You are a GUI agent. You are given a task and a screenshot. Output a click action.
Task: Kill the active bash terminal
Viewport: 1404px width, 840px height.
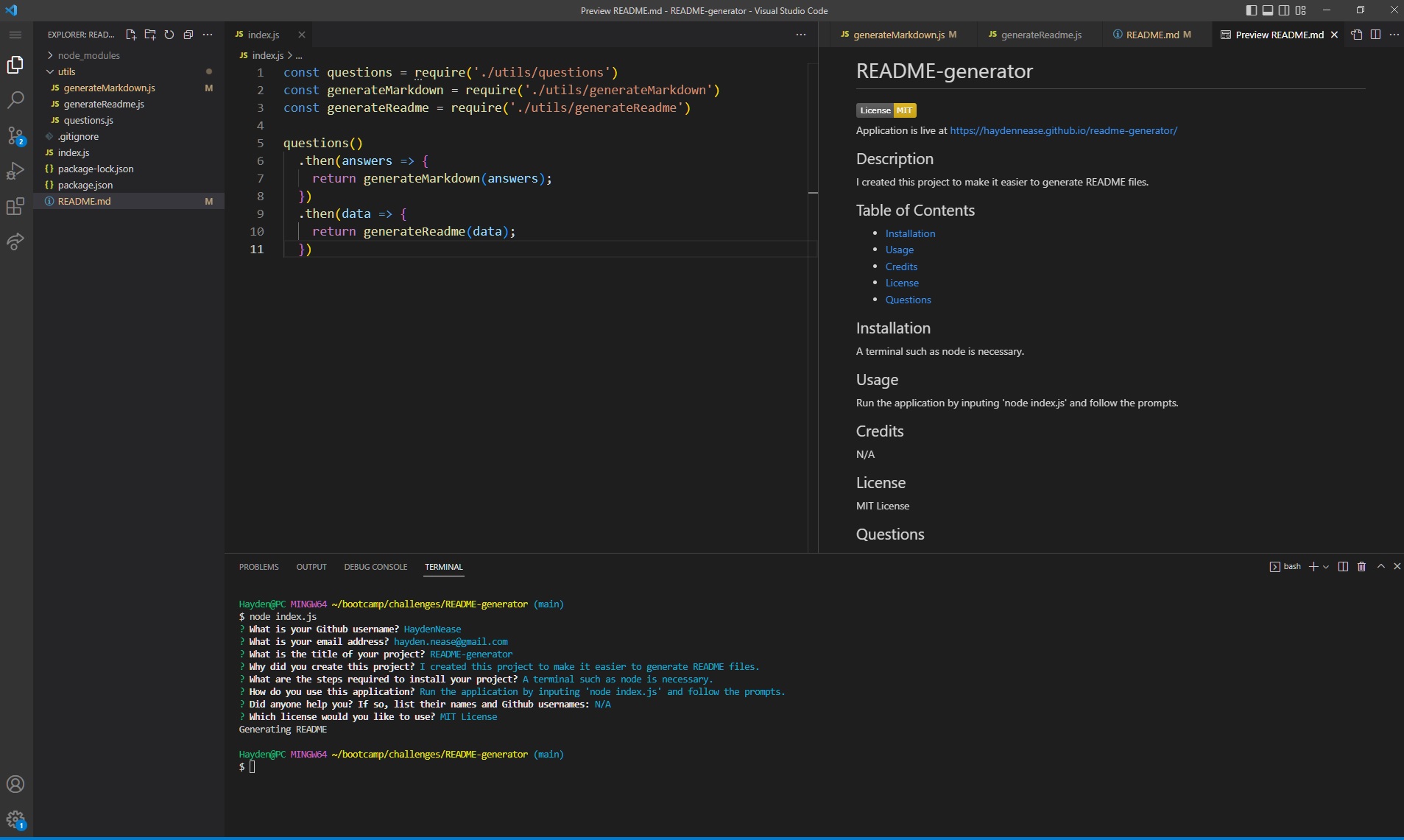click(1362, 566)
